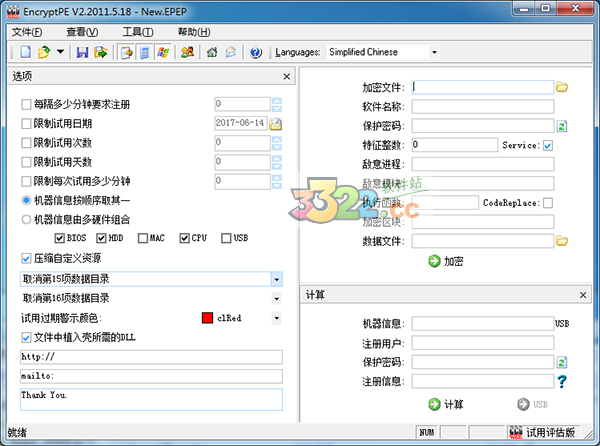The image size is (600, 446).
Task: Browse folder icon for 数据文件
Action: (x=562, y=241)
